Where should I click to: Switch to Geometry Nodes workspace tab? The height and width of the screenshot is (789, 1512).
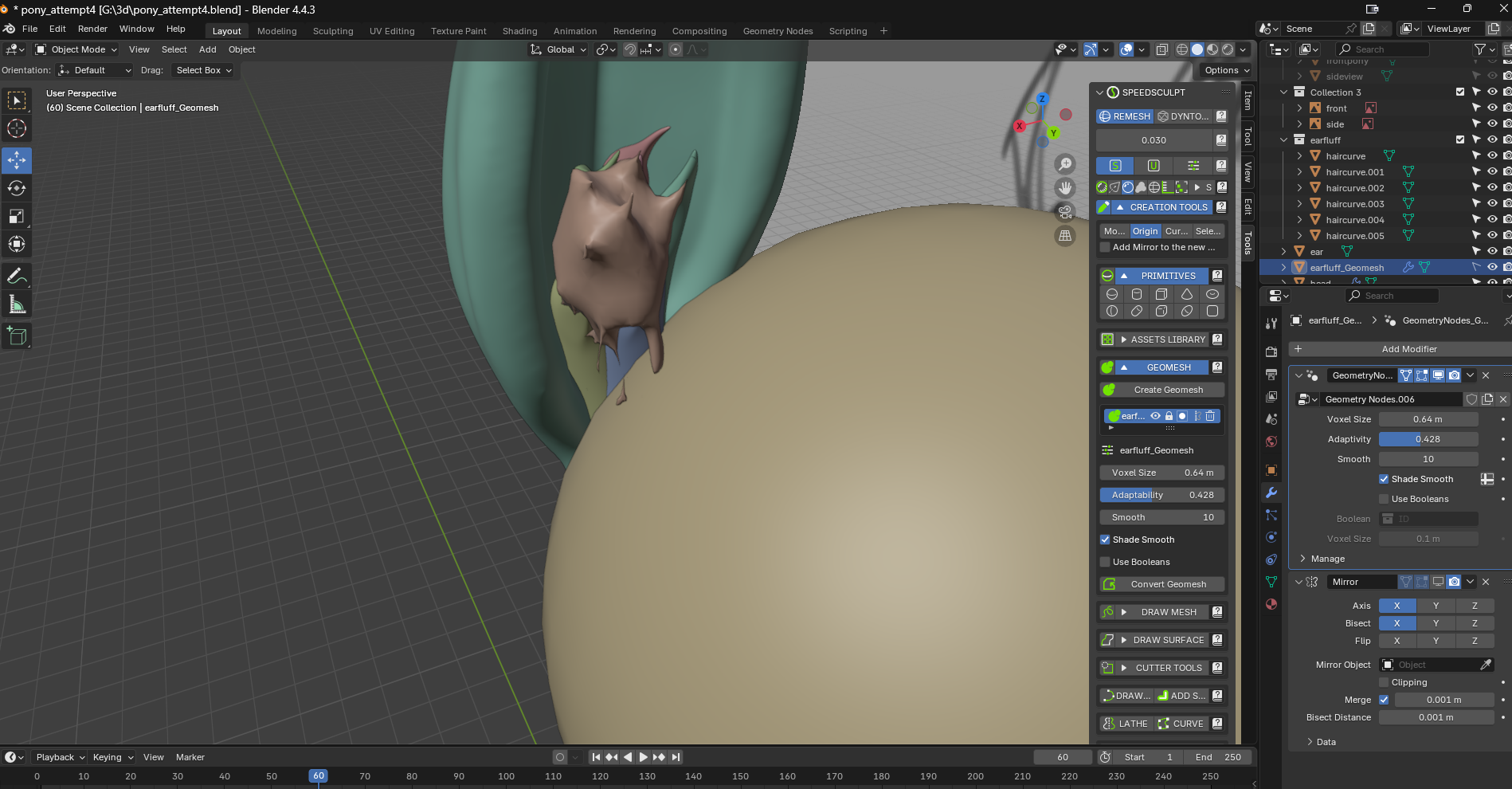pos(778,31)
